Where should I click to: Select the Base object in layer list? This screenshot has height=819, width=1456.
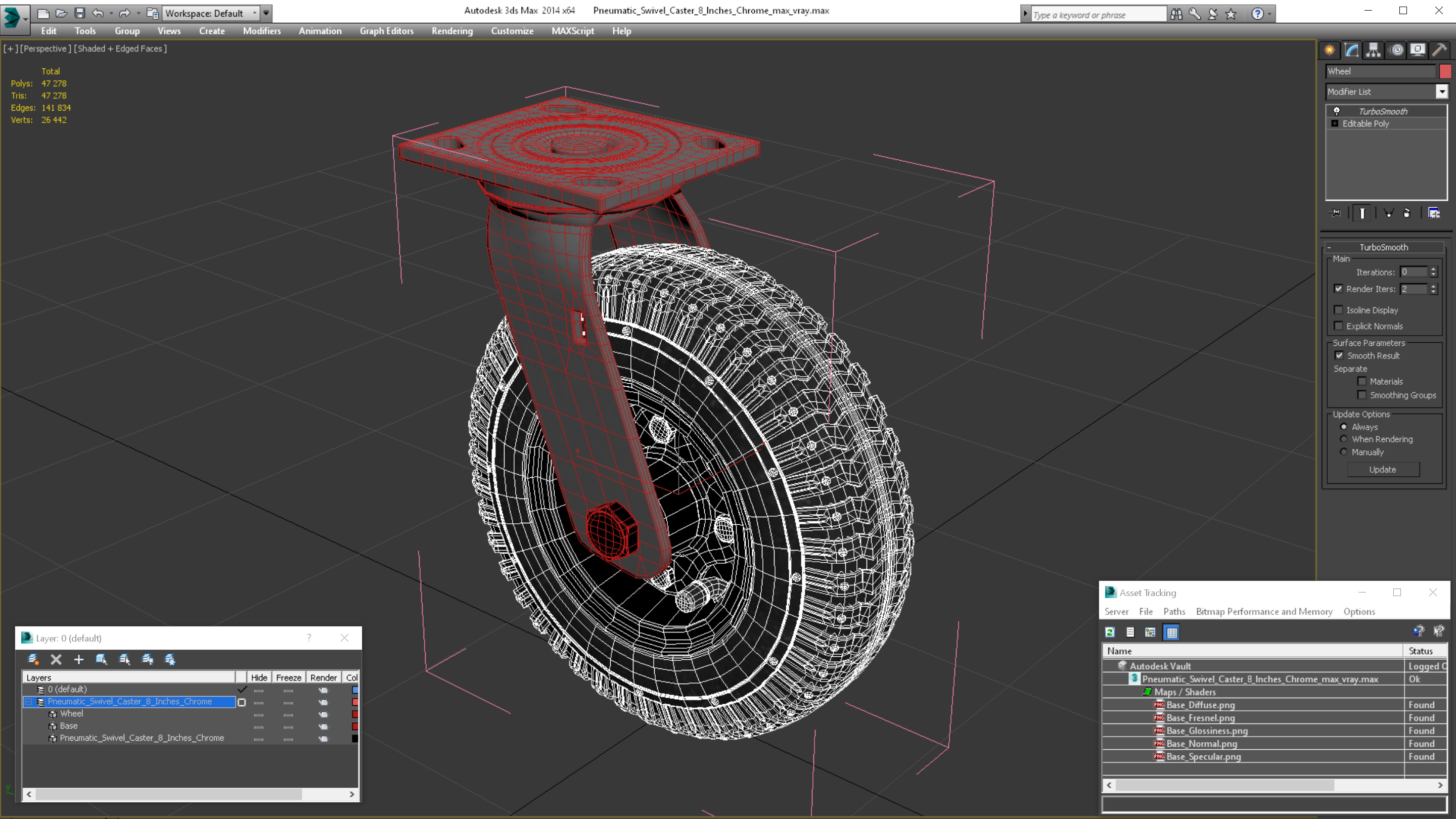pyautogui.click(x=69, y=726)
